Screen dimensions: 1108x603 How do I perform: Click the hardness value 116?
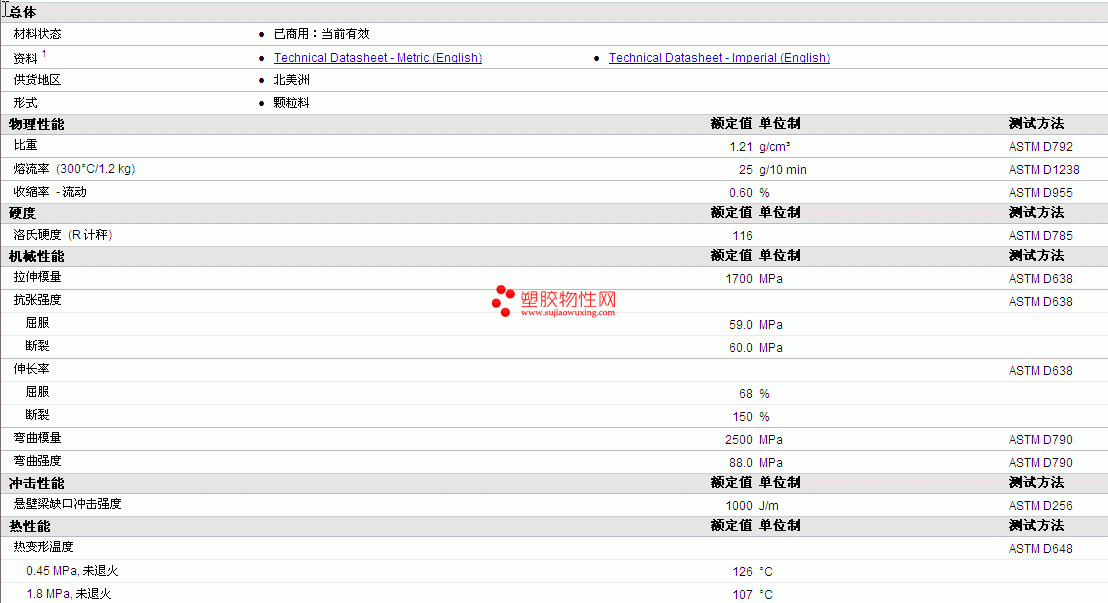point(743,236)
